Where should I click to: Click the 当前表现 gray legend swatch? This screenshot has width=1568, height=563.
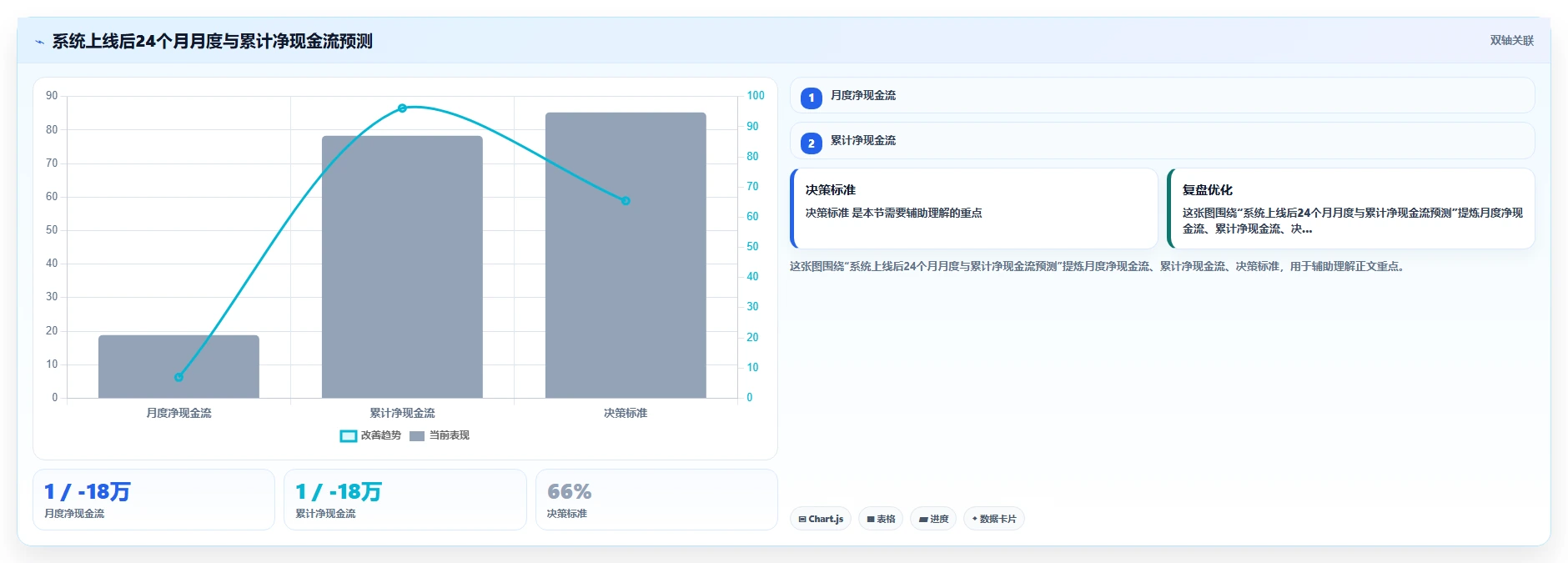[417, 435]
